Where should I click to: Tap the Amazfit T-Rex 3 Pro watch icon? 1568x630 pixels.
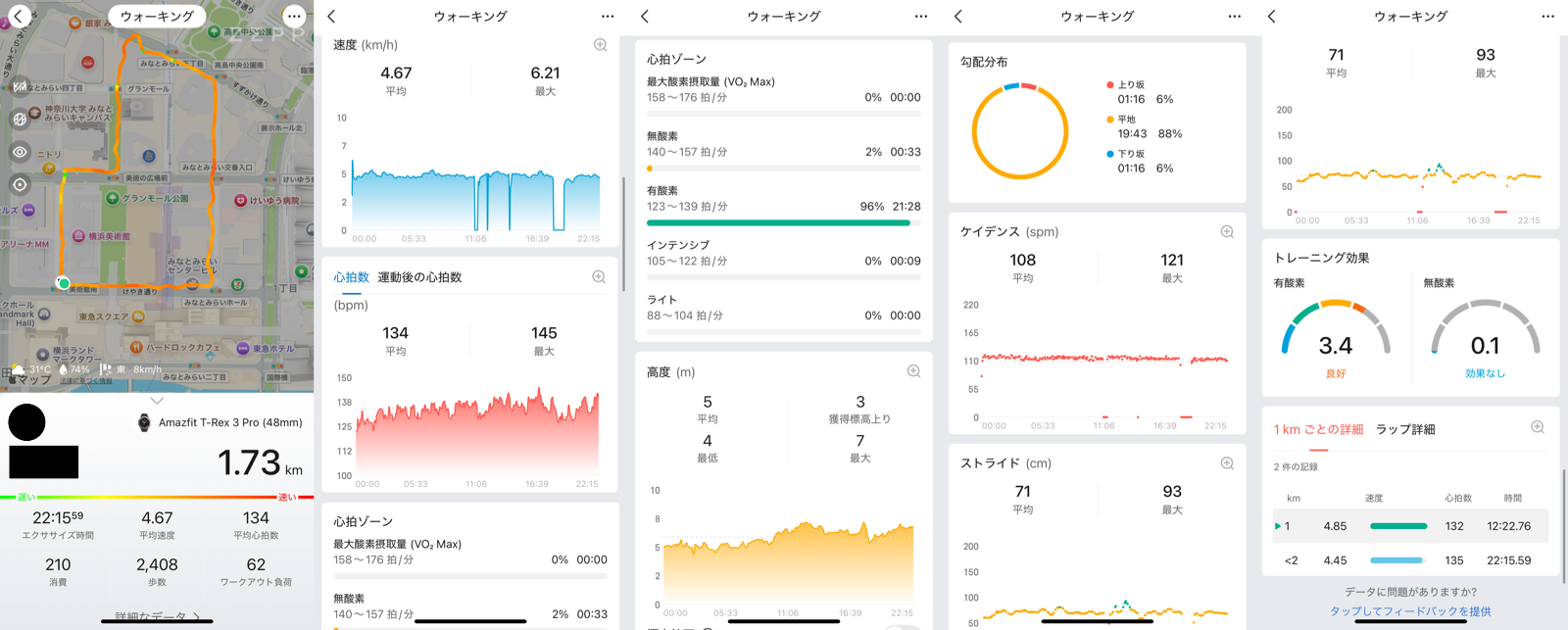(x=144, y=422)
